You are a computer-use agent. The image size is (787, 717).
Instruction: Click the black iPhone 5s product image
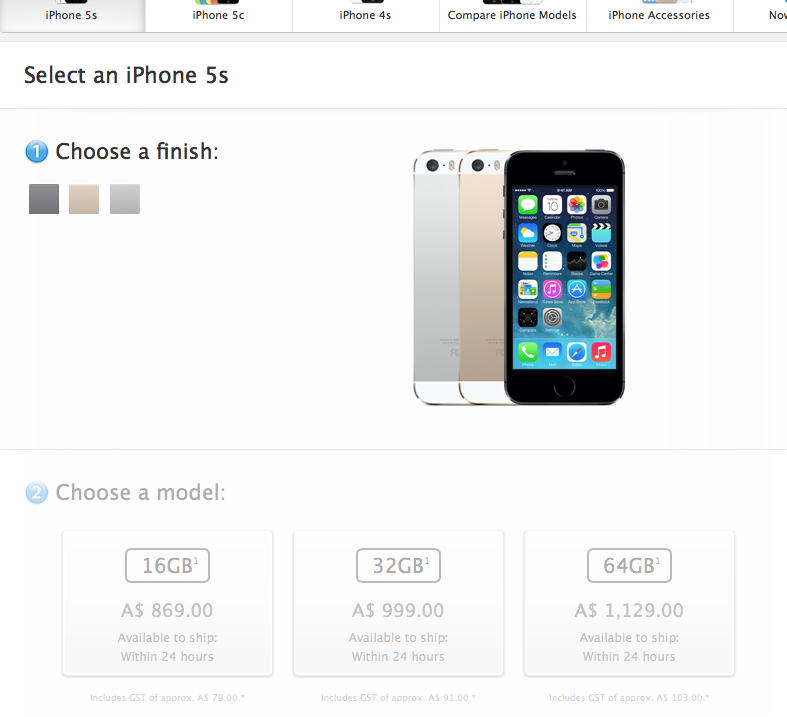point(565,277)
